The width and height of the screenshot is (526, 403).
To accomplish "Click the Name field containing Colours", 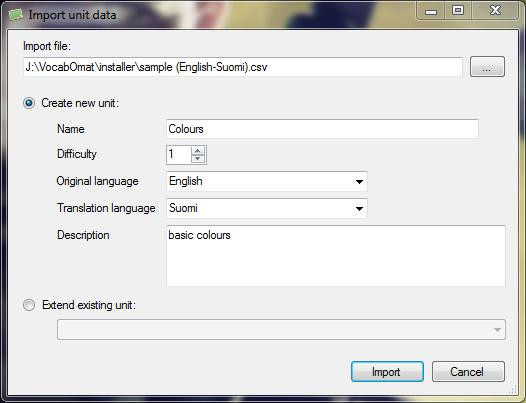I will [322, 129].
